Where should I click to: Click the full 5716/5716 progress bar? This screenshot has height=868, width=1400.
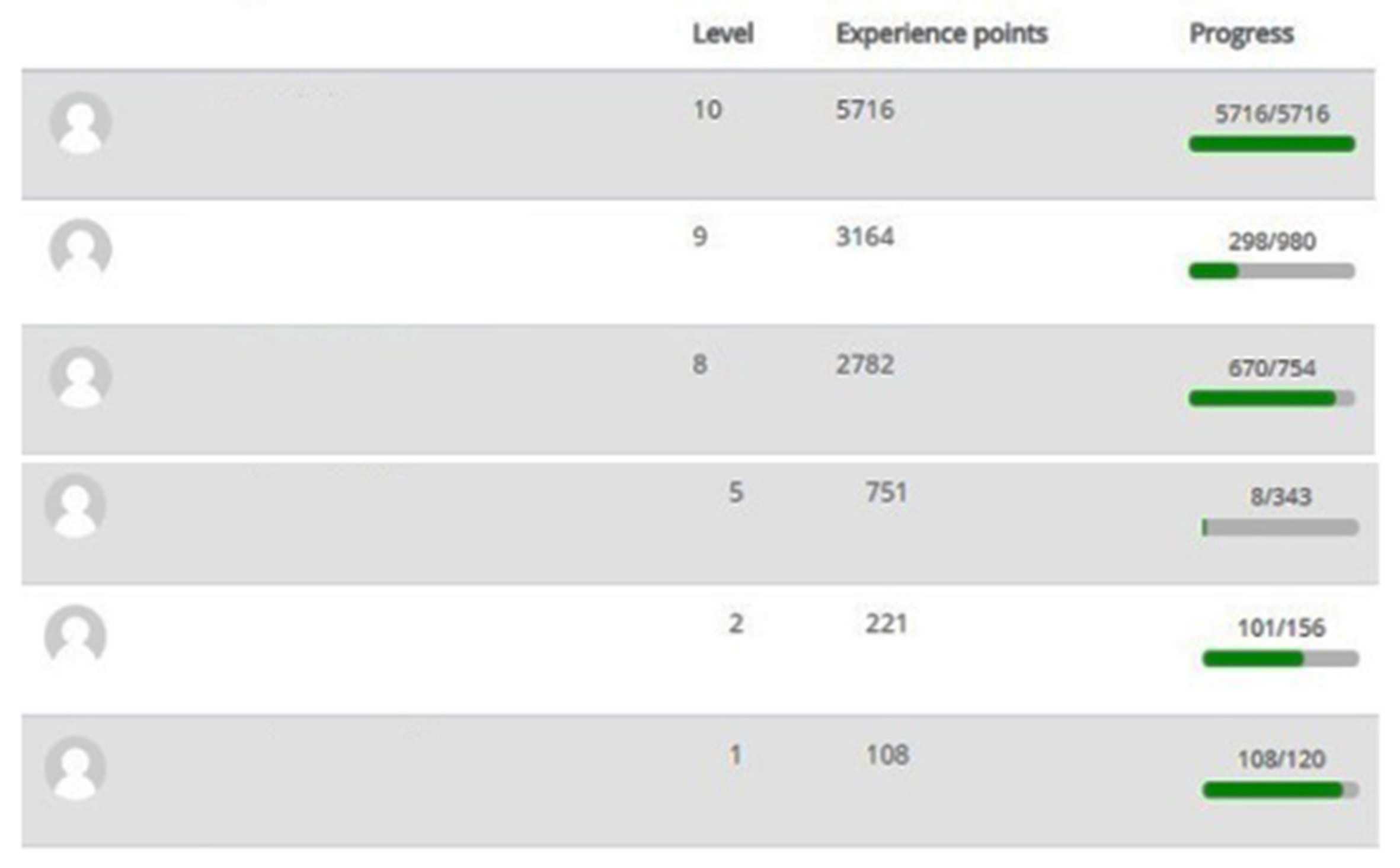[1272, 144]
